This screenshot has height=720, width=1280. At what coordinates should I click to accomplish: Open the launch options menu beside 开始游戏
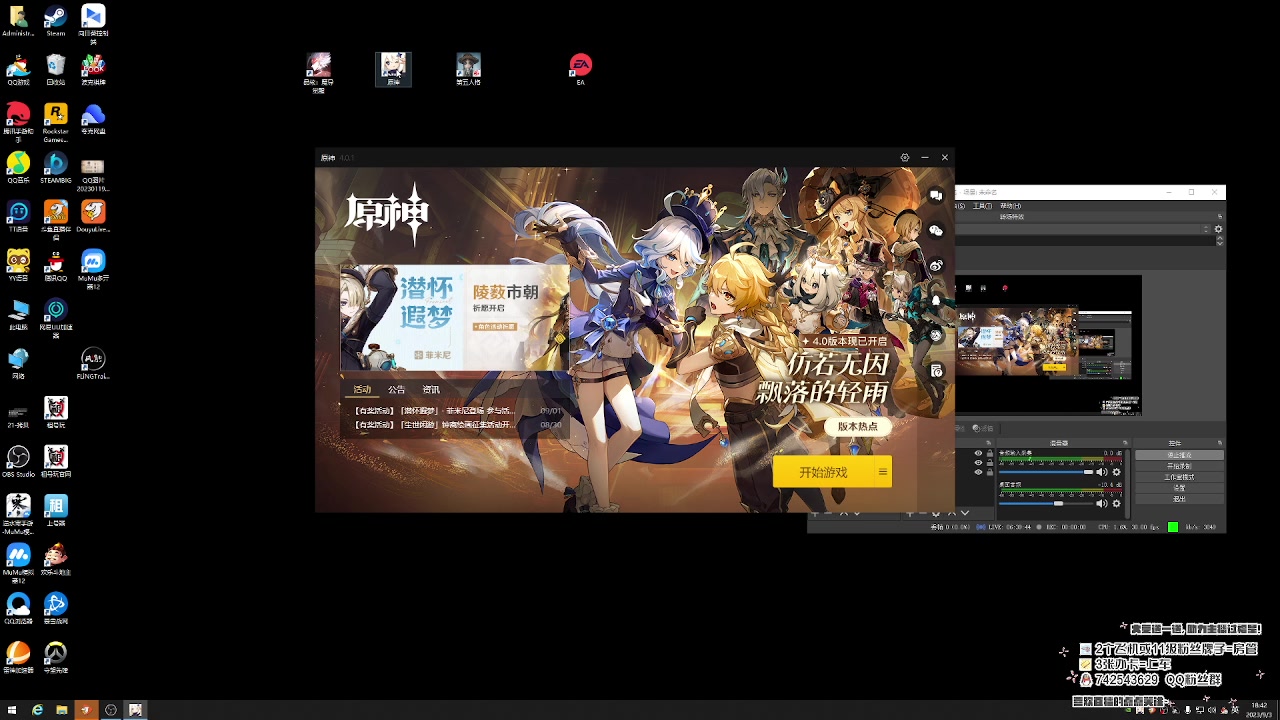point(882,472)
